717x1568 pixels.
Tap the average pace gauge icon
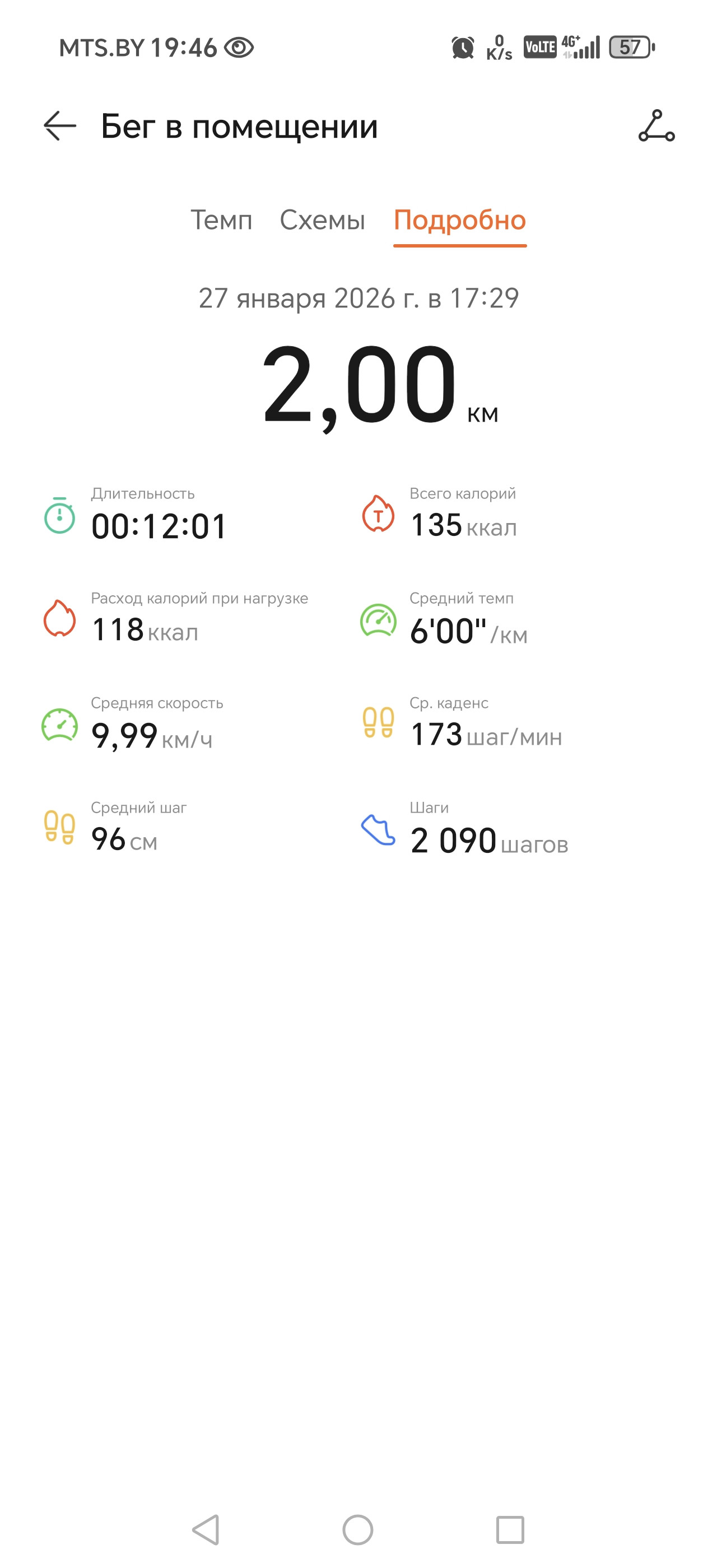(x=378, y=620)
